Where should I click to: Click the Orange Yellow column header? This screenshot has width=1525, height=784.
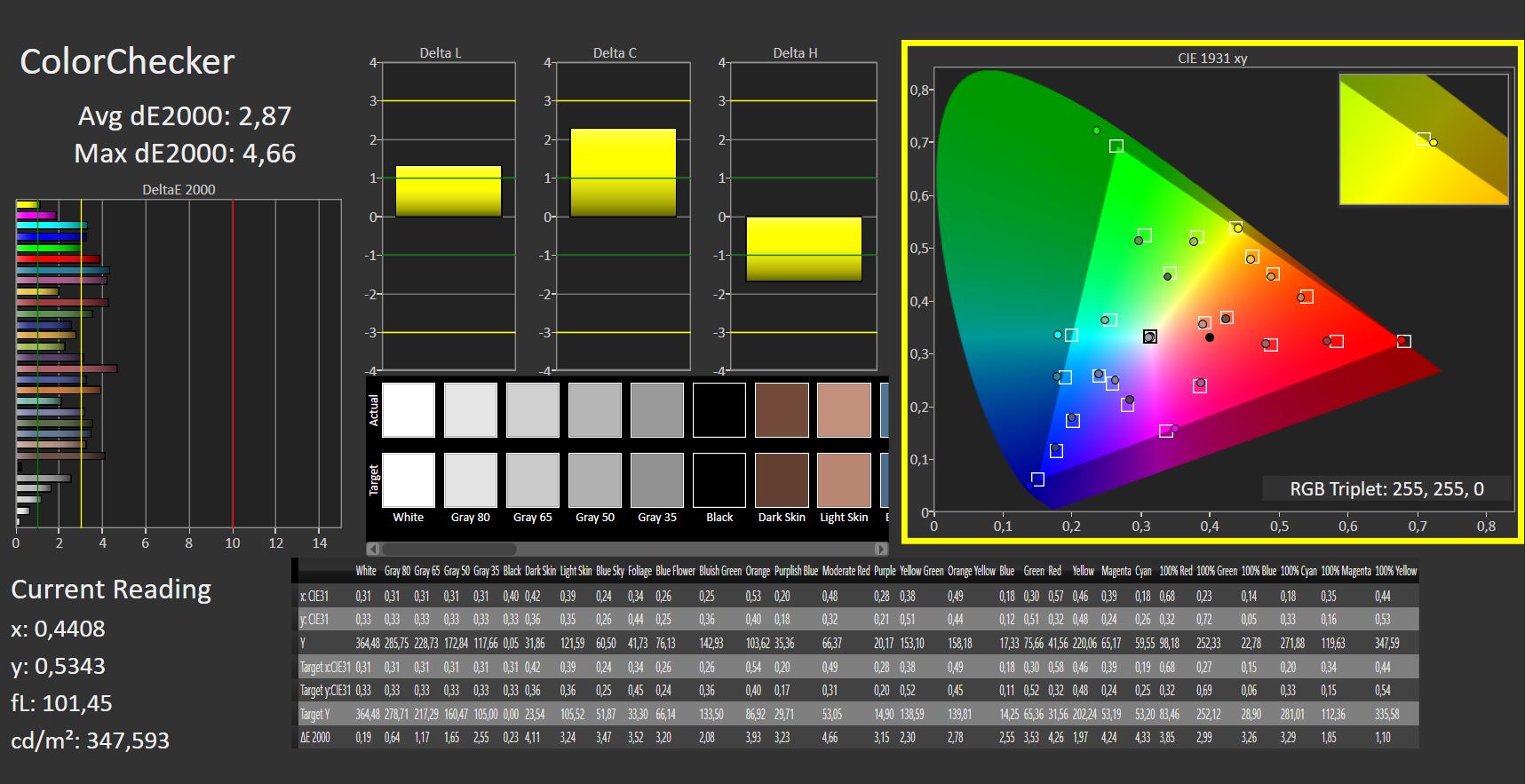(x=972, y=571)
